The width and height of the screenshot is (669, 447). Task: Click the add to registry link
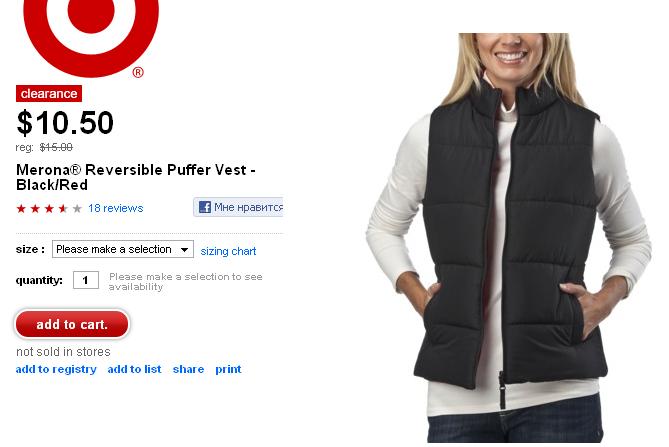[56, 369]
